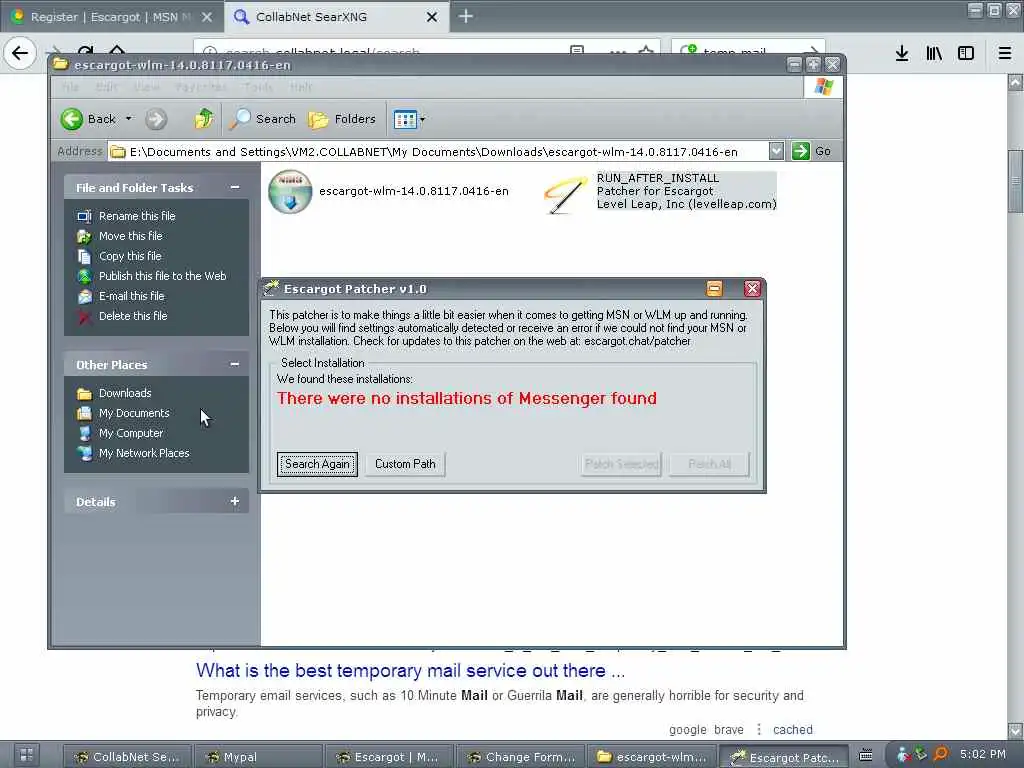Click the orange search tray icon
Image resolution: width=1024 pixels, height=768 pixels.
click(940, 755)
